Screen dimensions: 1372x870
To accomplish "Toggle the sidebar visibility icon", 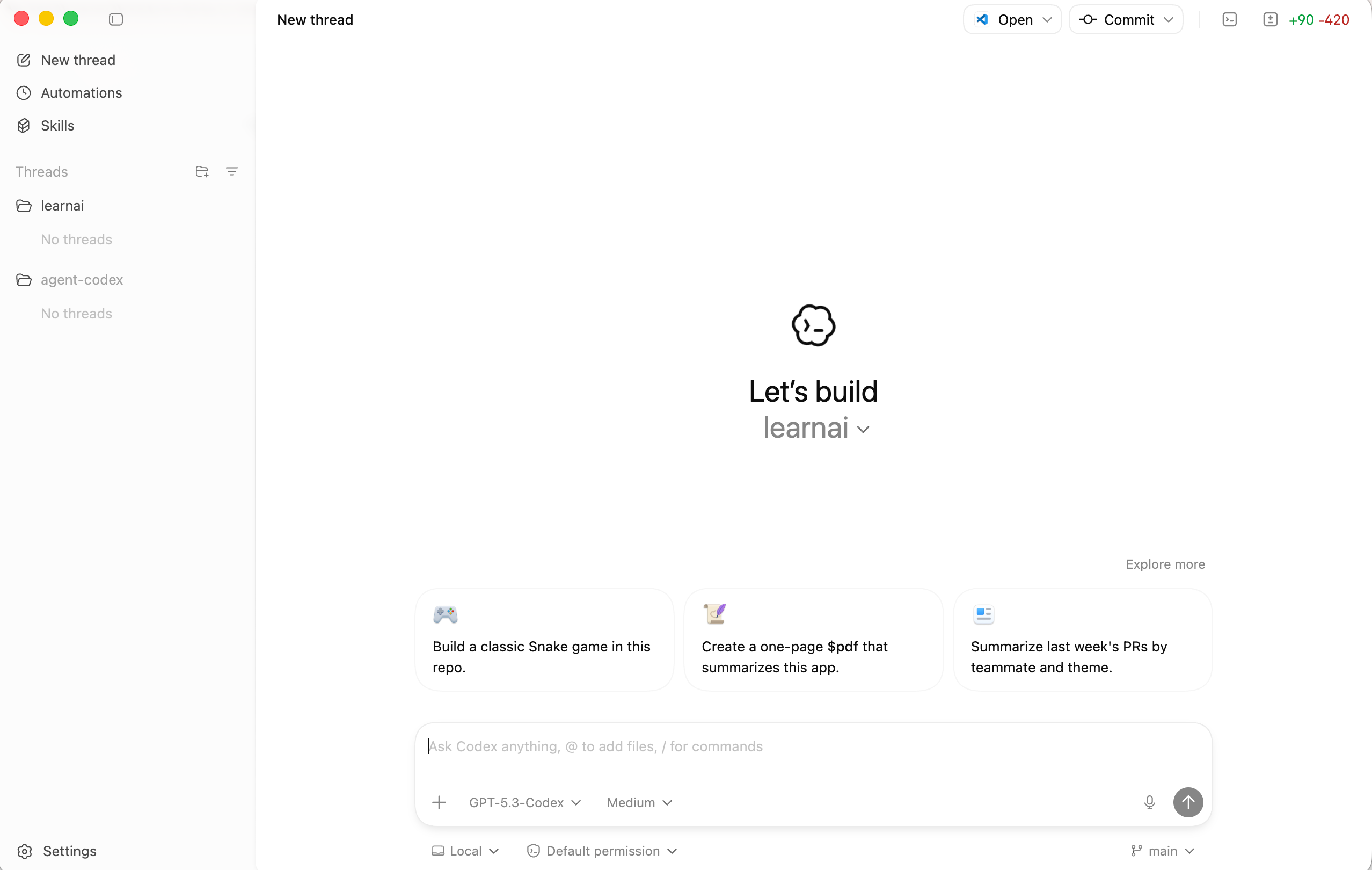I will tap(115, 19).
